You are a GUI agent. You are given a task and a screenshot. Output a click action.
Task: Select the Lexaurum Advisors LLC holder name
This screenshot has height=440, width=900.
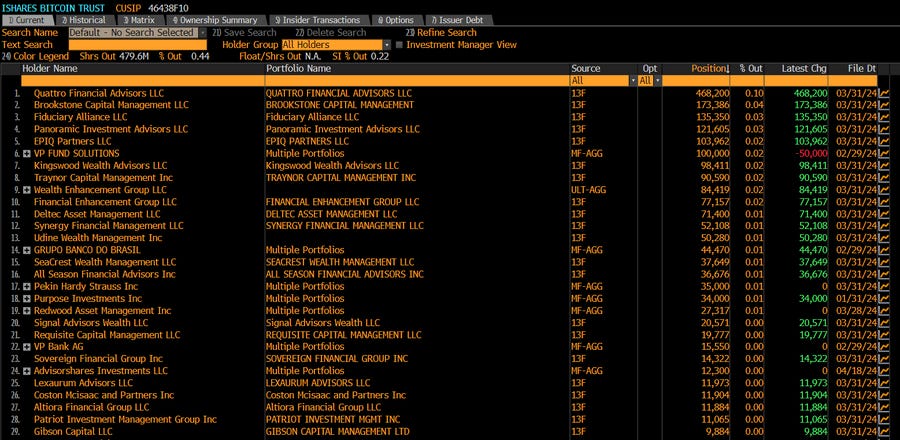pyautogui.click(x=83, y=383)
